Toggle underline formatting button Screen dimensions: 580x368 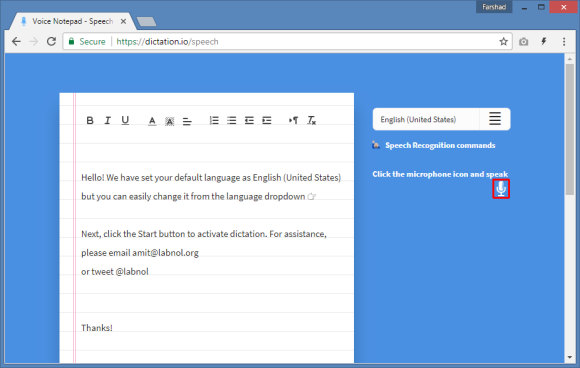point(125,120)
